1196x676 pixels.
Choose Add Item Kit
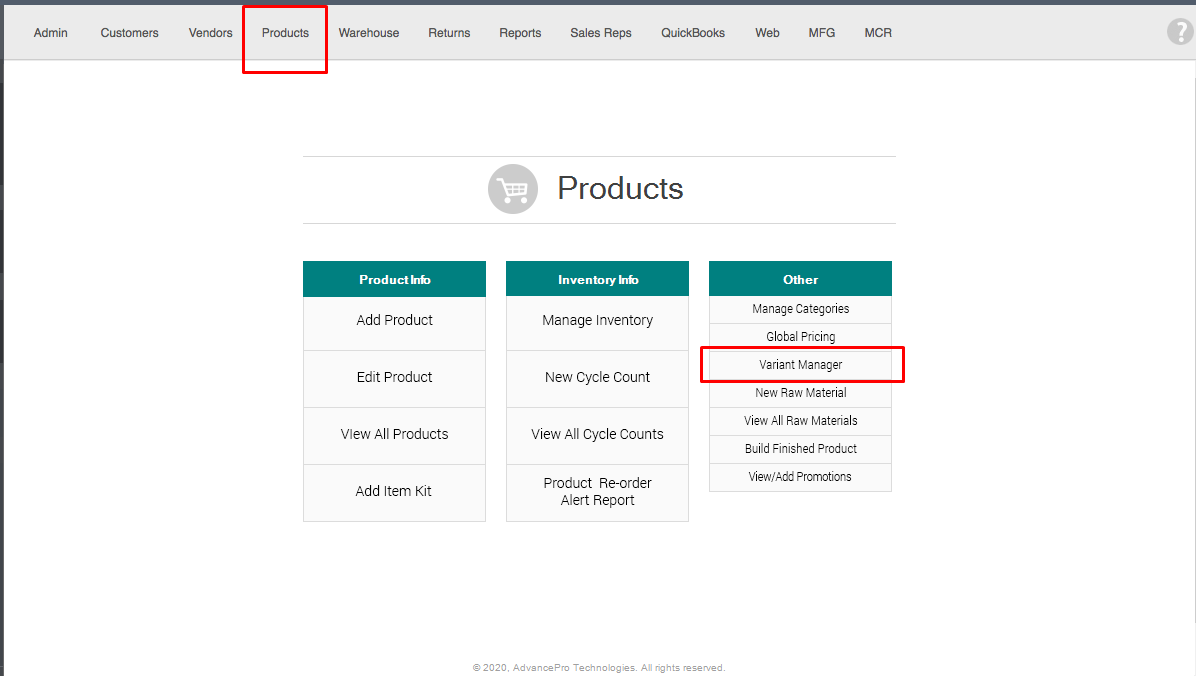(394, 492)
